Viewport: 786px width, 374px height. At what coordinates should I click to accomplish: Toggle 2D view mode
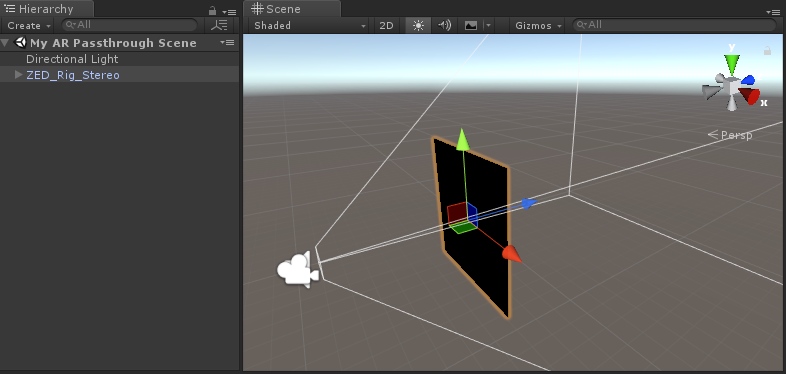tap(386, 26)
